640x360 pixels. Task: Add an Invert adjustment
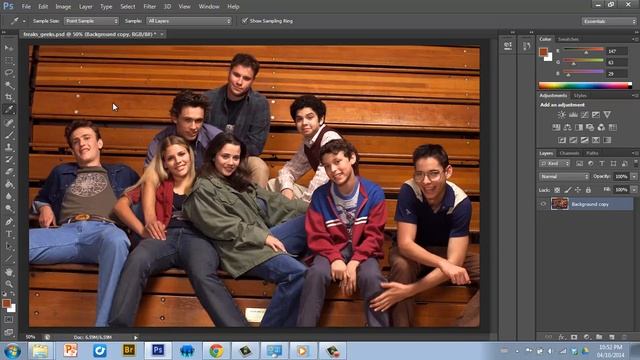(562, 140)
